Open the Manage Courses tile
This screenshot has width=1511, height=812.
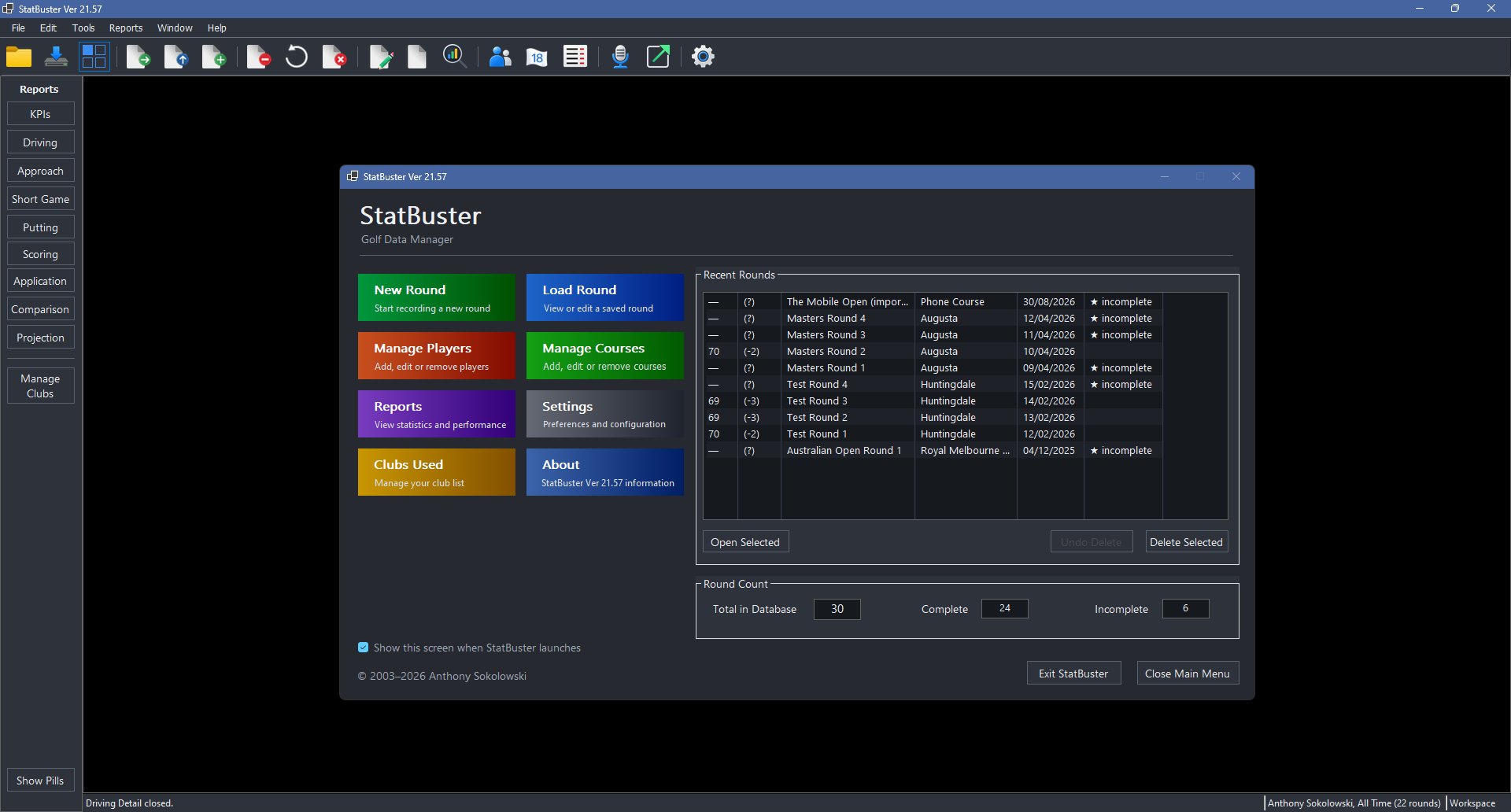click(605, 356)
